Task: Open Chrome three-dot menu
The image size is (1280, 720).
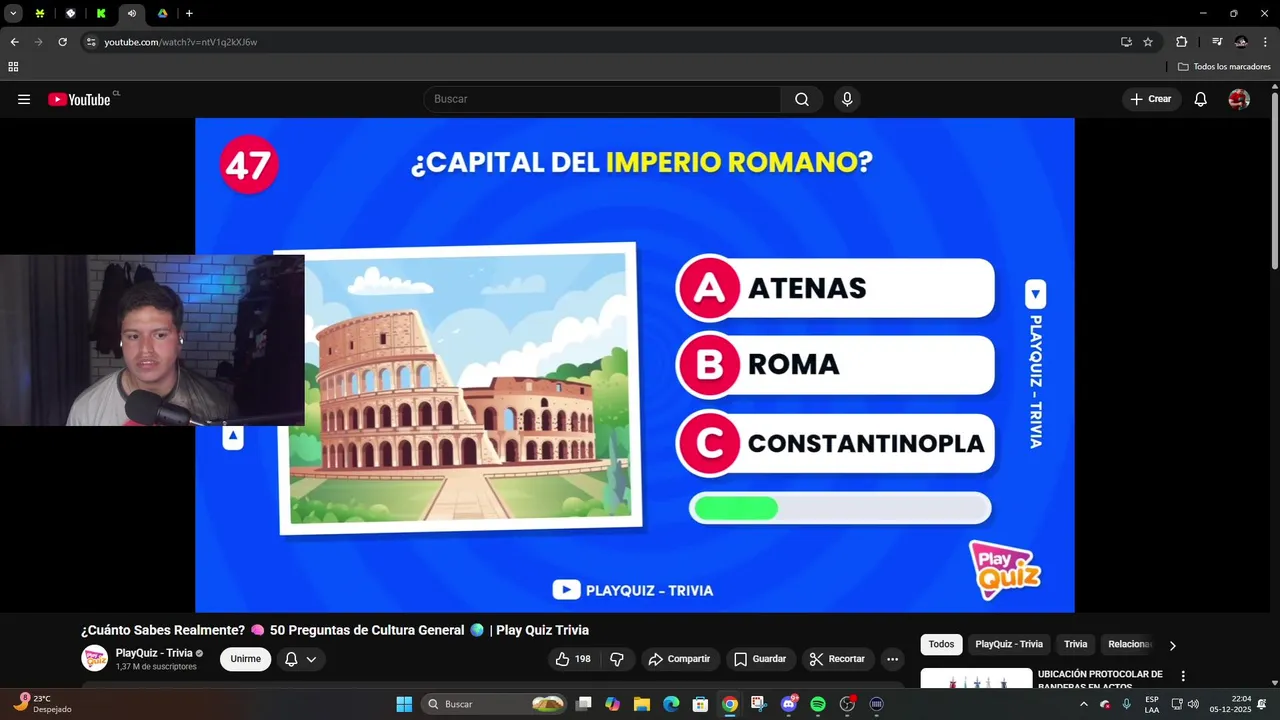Action: point(1265,42)
